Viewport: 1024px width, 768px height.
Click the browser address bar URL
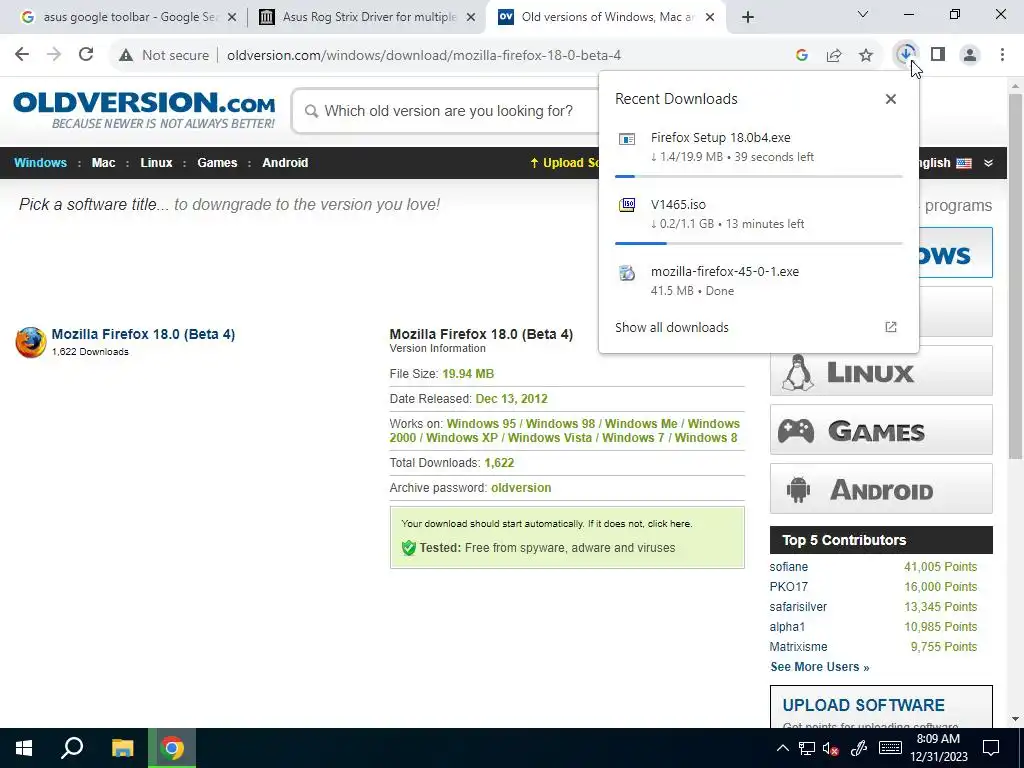(424, 56)
